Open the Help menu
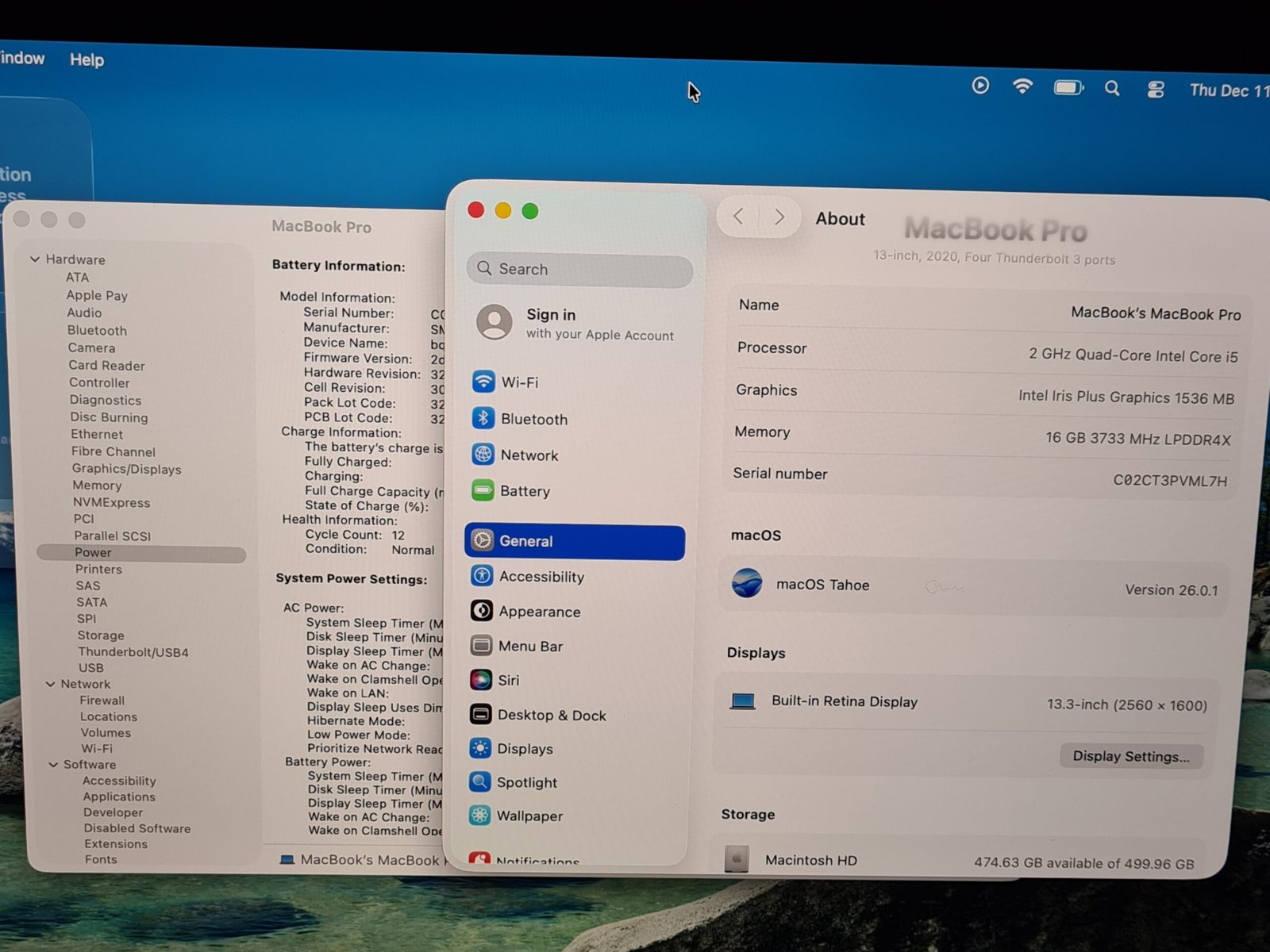This screenshot has width=1270, height=952. click(87, 59)
